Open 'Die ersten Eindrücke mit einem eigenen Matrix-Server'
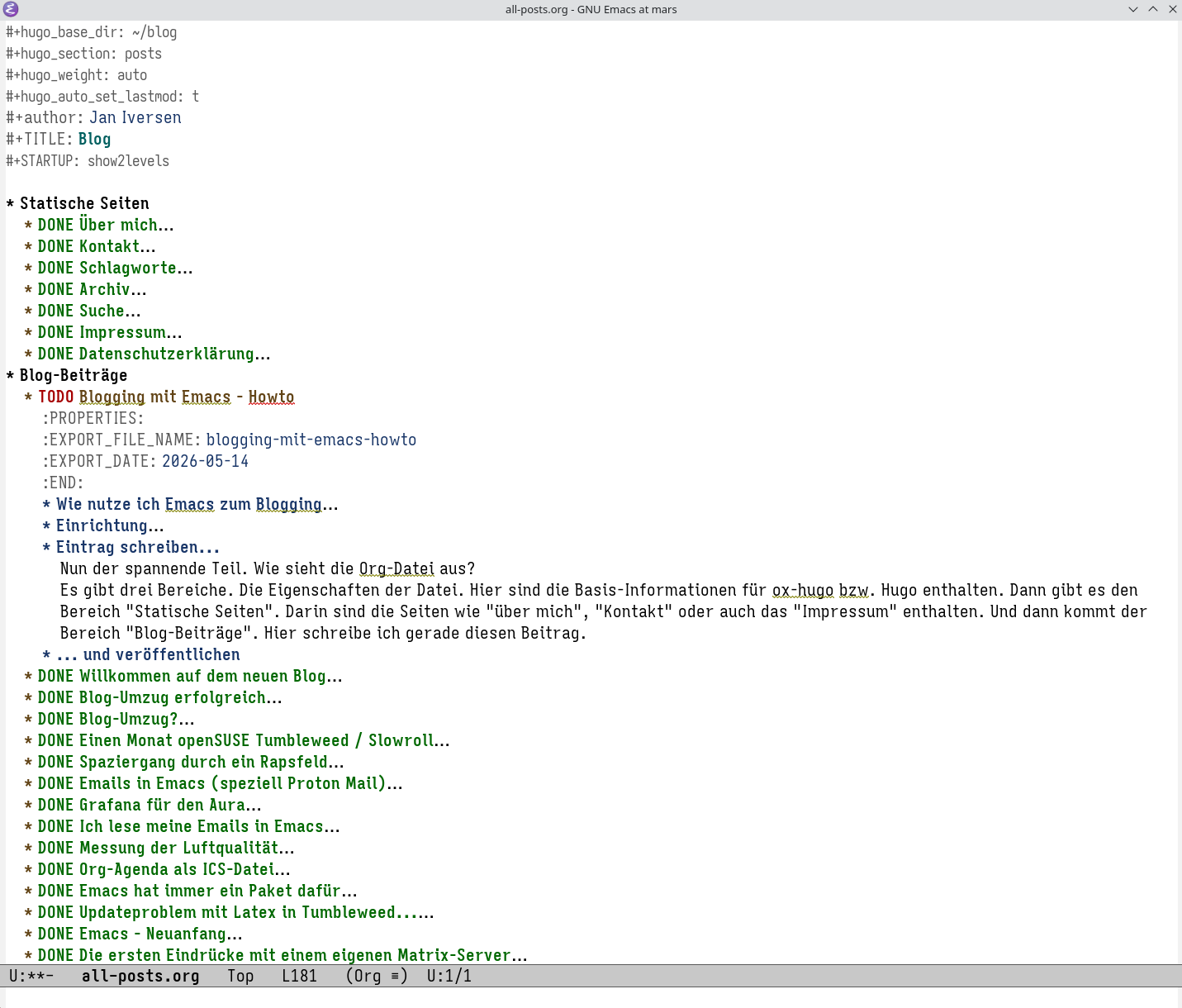The height and width of the screenshot is (1008, 1182). [x=303, y=955]
